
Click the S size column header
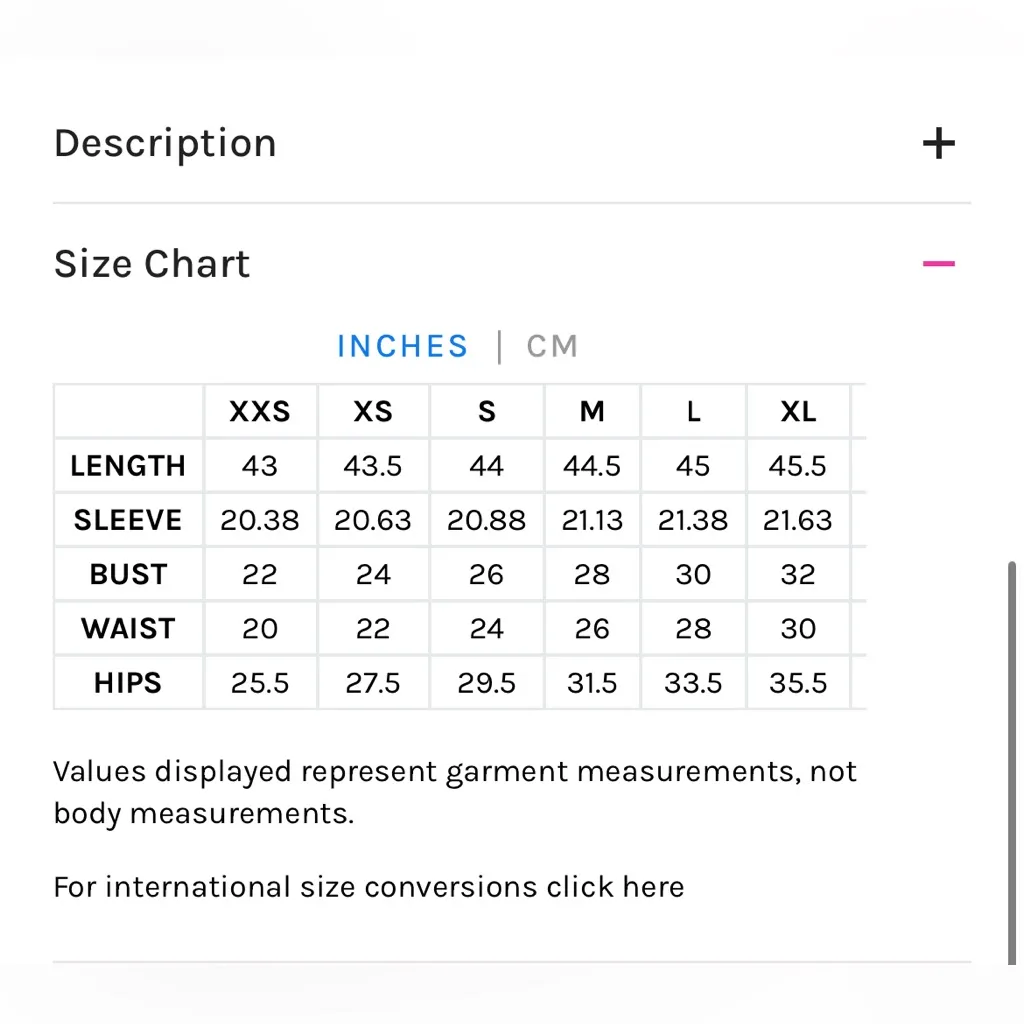487,412
